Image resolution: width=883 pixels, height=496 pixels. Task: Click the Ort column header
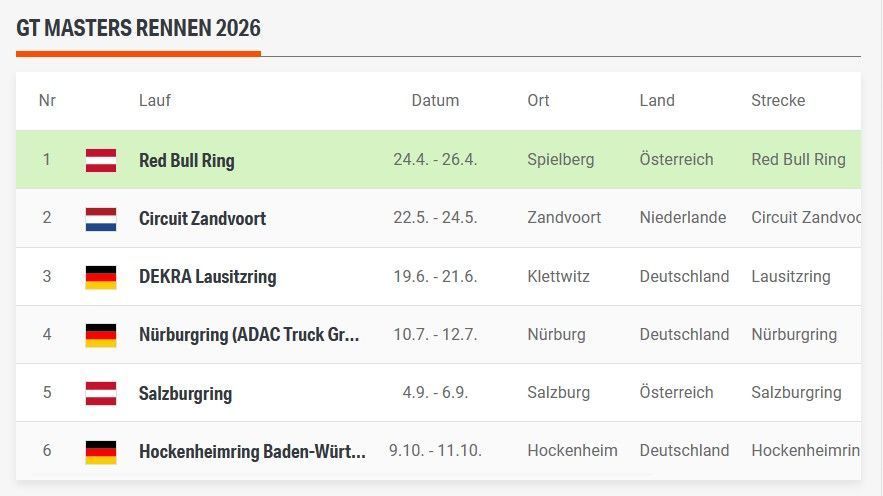pyautogui.click(x=538, y=100)
